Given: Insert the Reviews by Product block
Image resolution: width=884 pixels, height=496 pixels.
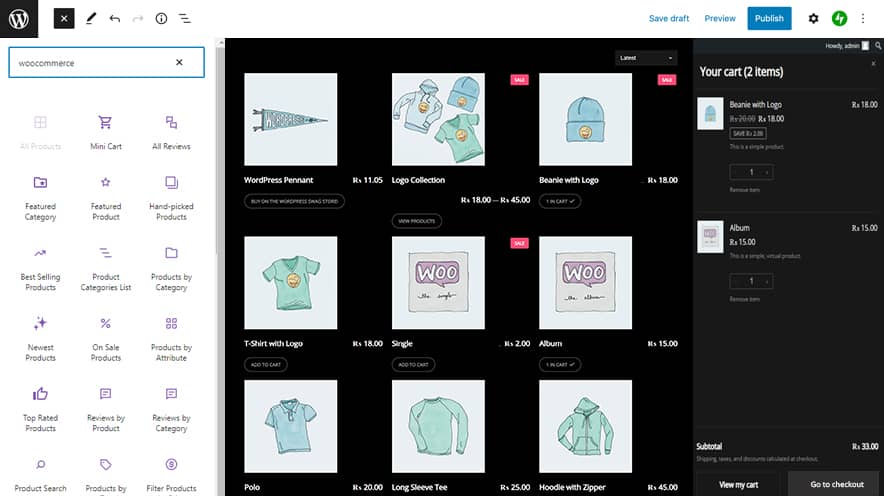Looking at the screenshot, I should [106, 410].
